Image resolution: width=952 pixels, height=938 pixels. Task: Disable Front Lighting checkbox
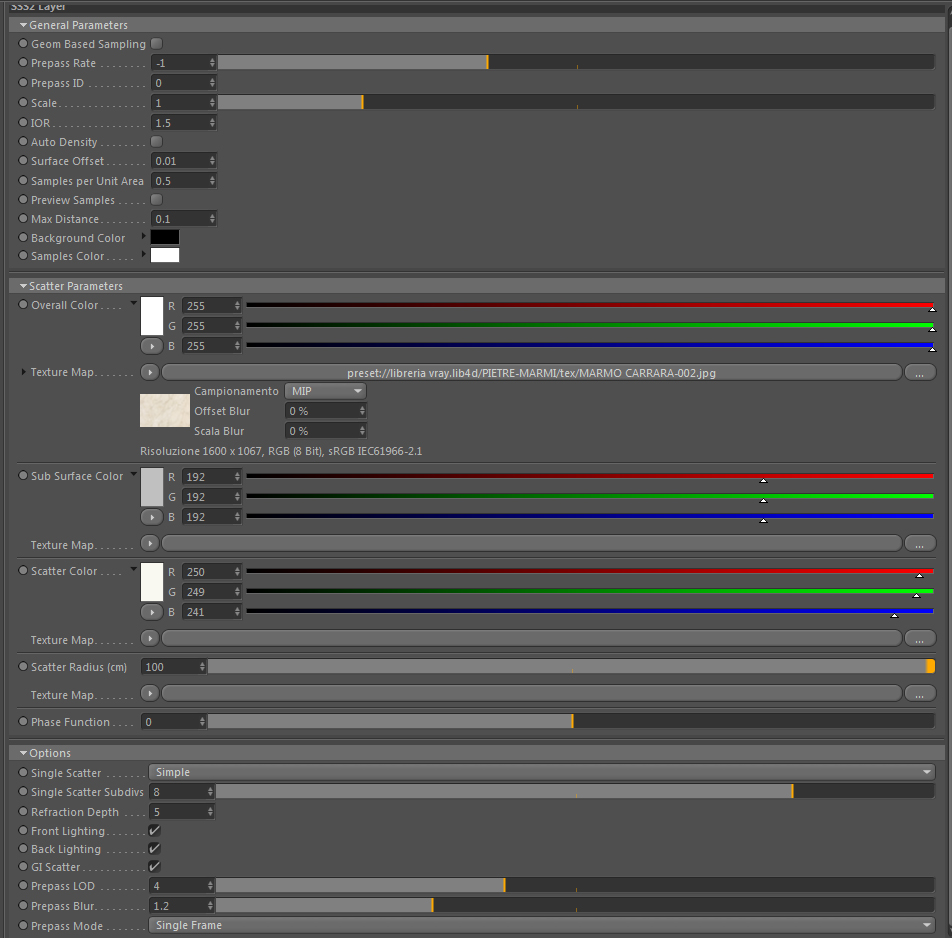pyautogui.click(x=155, y=831)
